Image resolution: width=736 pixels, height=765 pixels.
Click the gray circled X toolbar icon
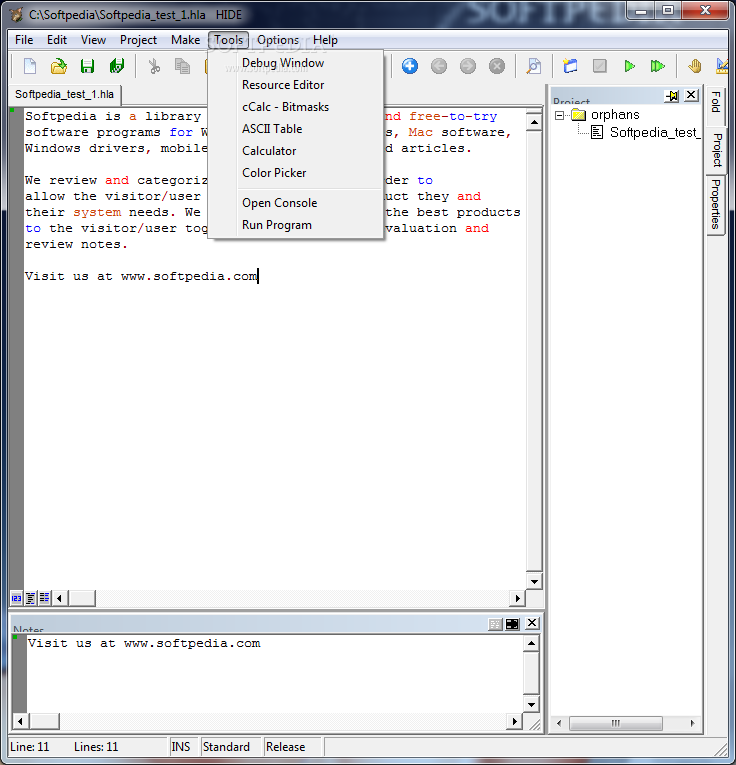[x=497, y=66]
